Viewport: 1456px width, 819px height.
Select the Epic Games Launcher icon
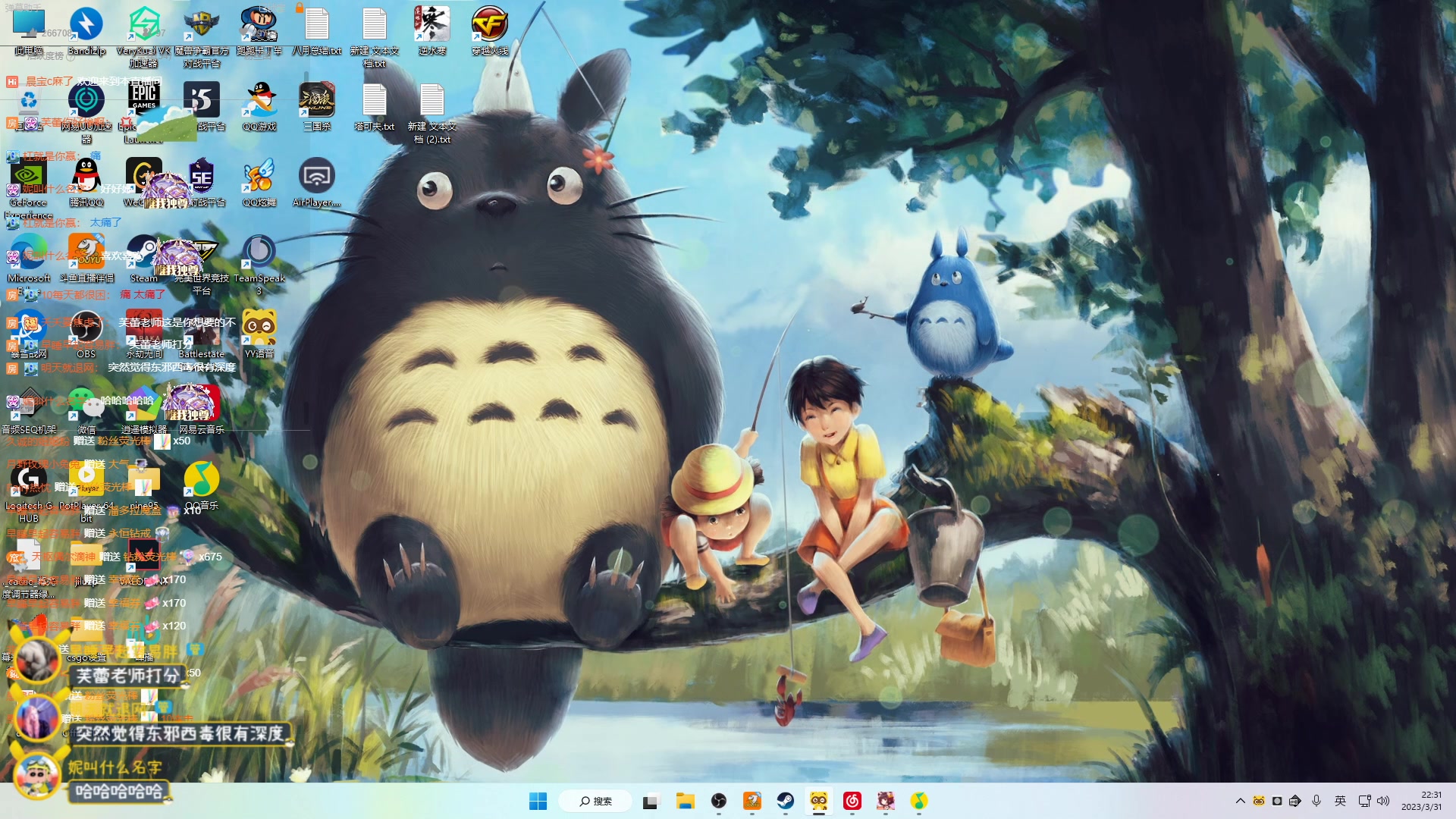(x=143, y=112)
